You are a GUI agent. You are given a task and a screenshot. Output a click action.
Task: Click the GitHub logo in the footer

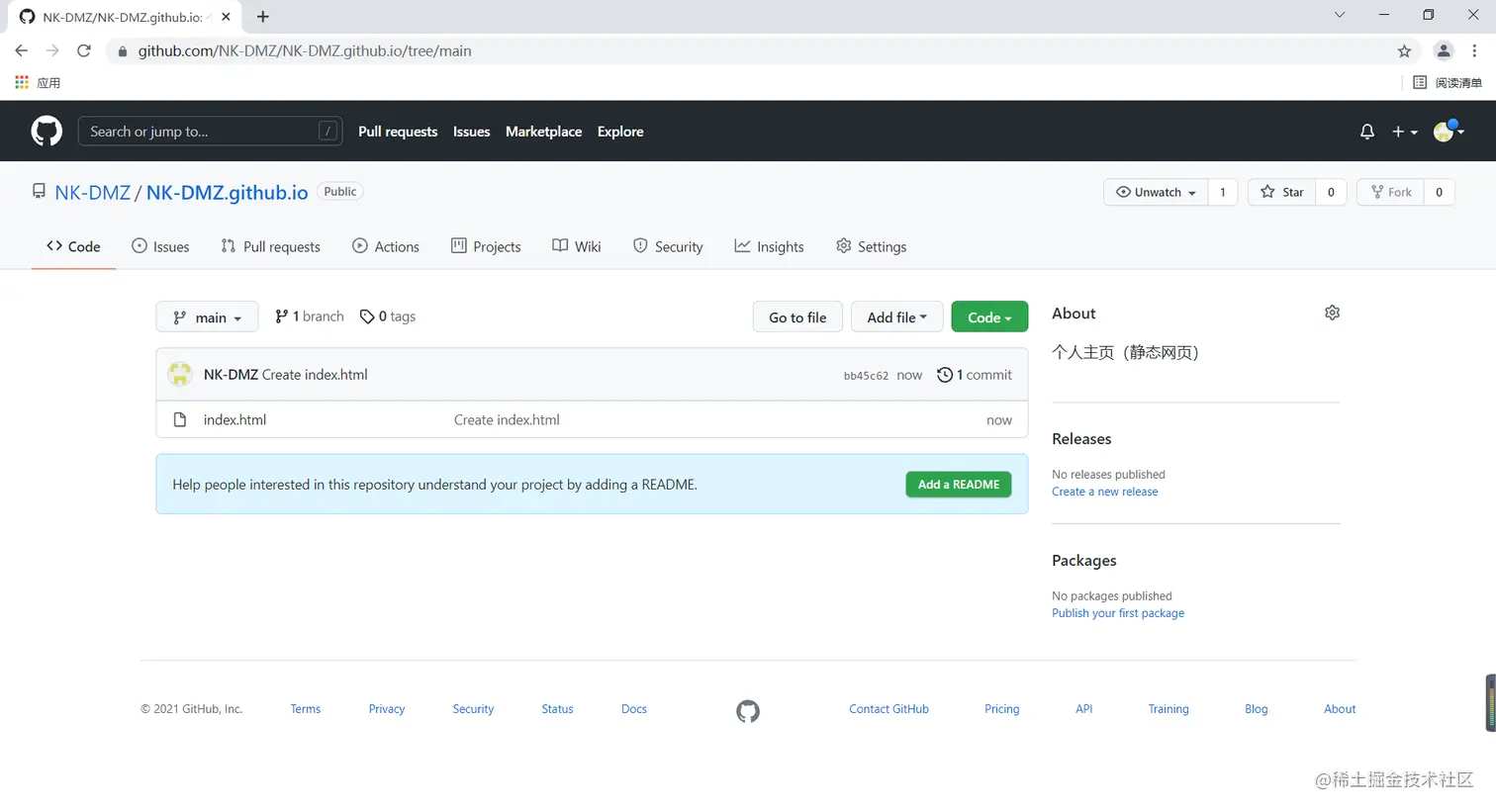pos(748,711)
